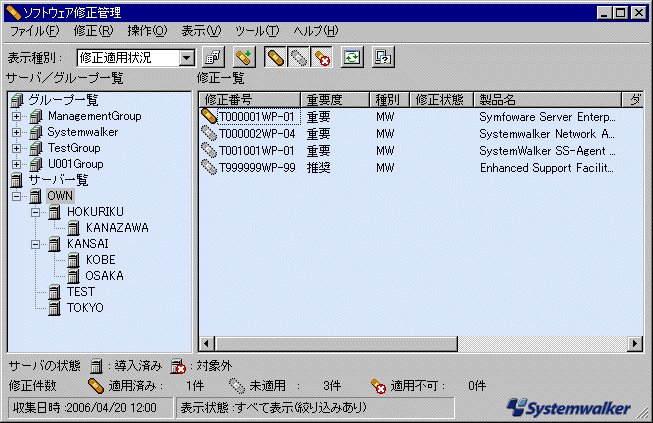Select the Systemwalker group in tree
Image resolution: width=653 pixels, height=423 pixels.
[82, 132]
